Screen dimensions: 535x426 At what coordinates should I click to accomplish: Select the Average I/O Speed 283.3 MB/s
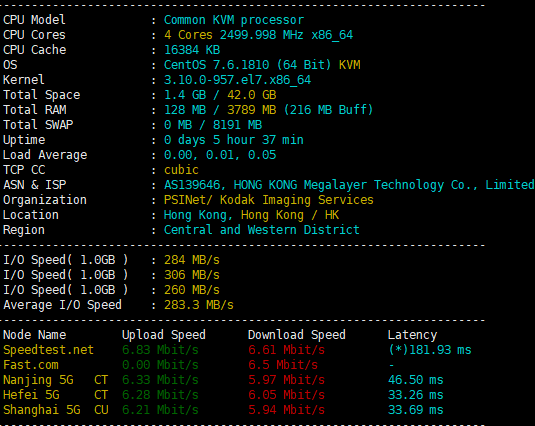tap(199, 305)
